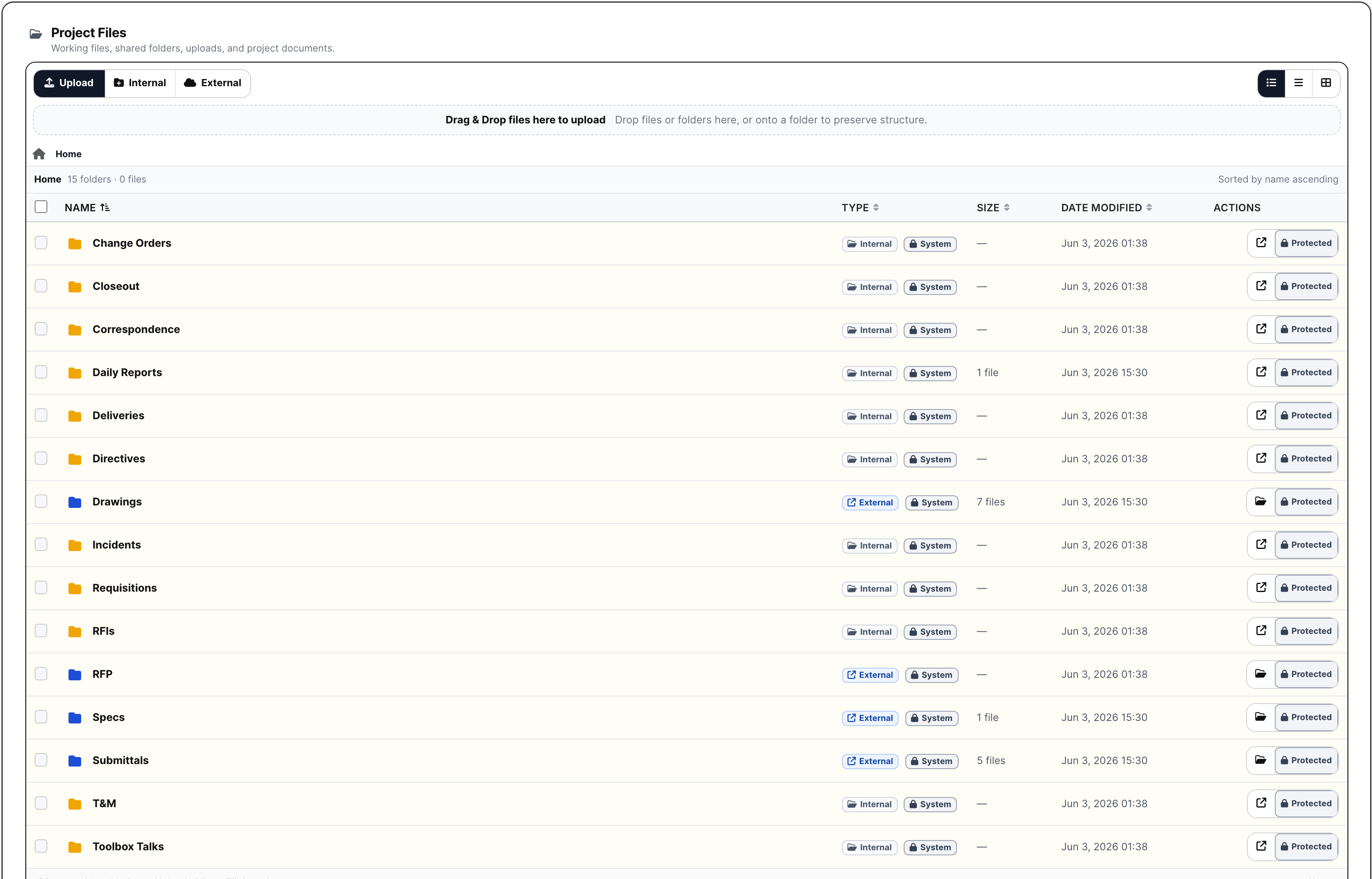Check the RFP row checkbox
The width and height of the screenshot is (1372, 879).
pyautogui.click(x=41, y=674)
